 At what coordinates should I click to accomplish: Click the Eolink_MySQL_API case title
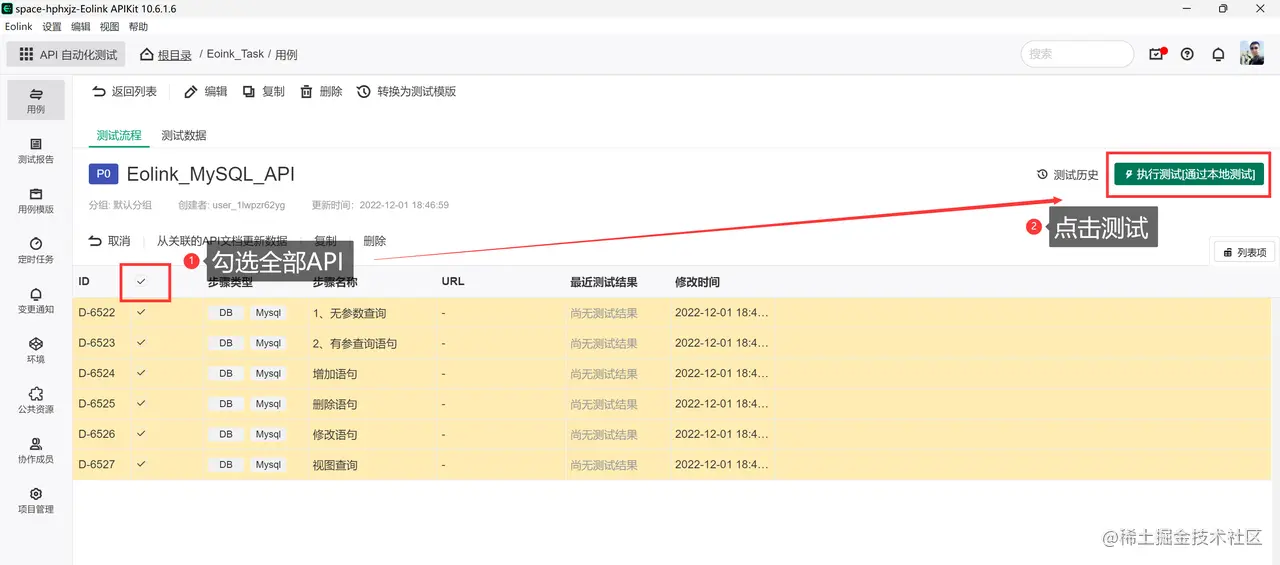click(210, 174)
